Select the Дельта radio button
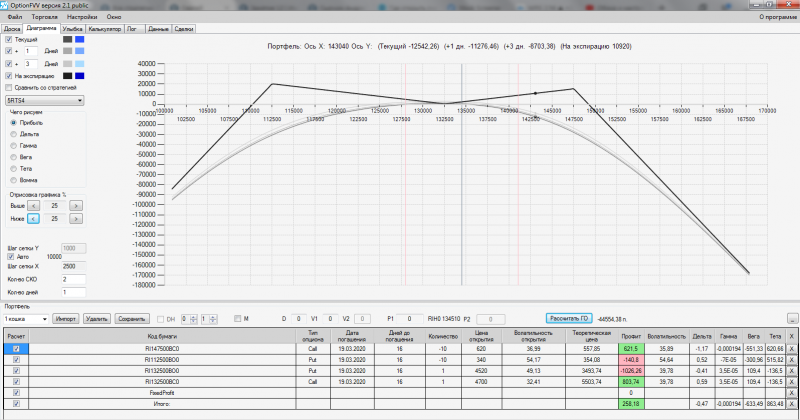The image size is (800, 420). [x=14, y=134]
